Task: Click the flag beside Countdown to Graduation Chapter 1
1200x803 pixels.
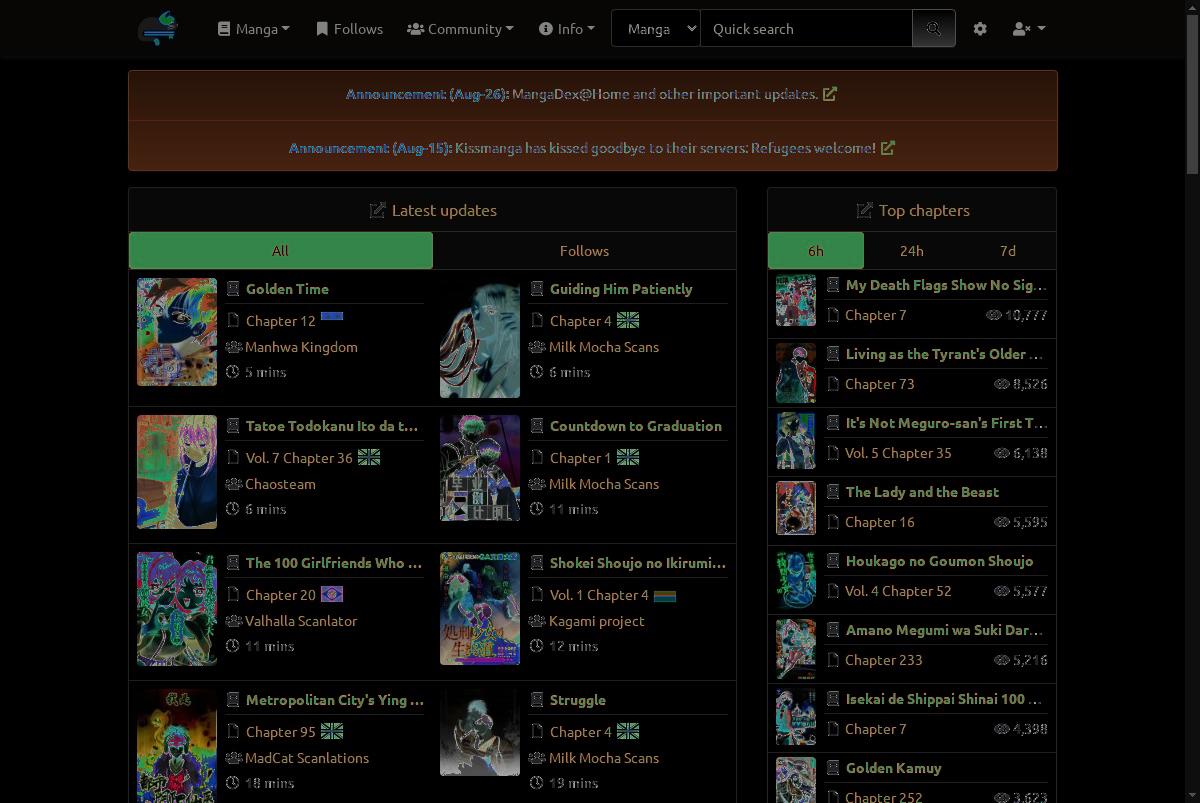Action: point(628,458)
